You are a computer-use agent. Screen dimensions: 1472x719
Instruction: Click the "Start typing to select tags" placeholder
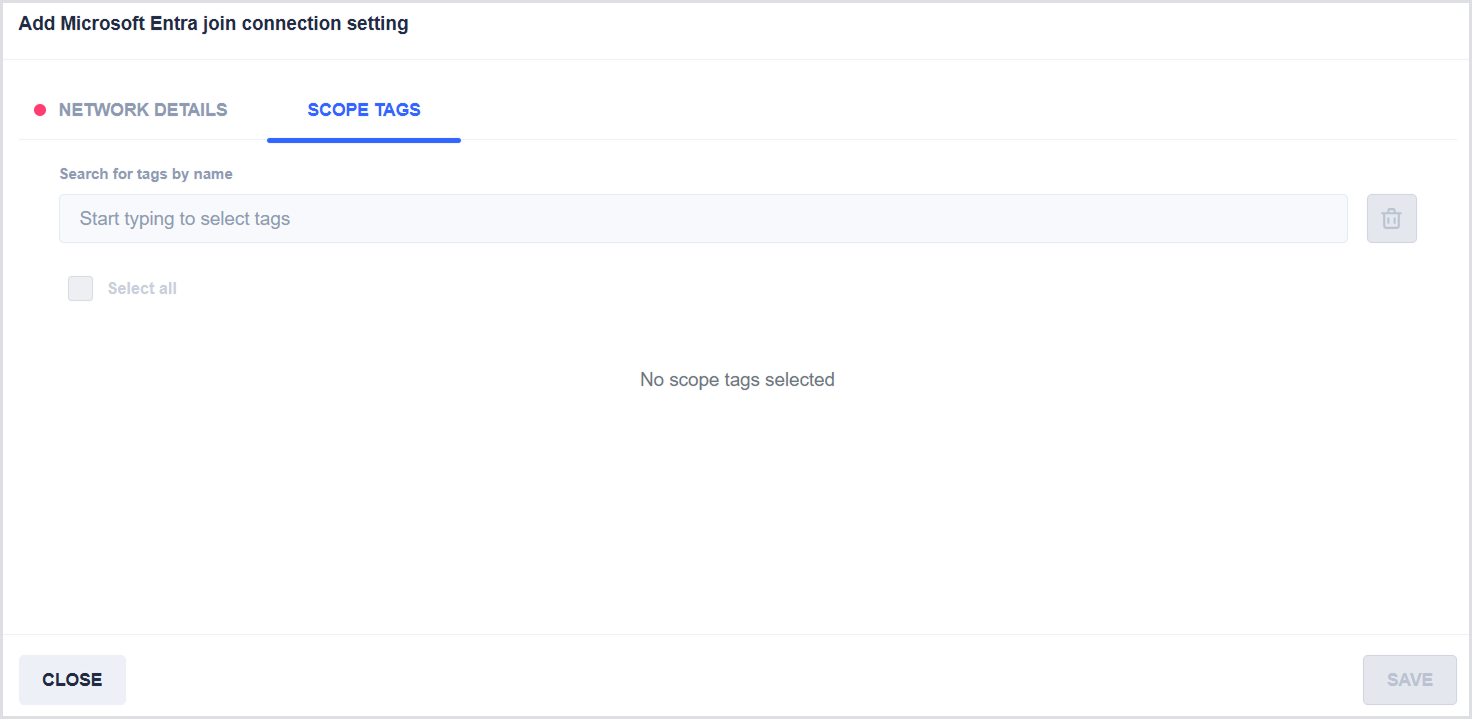[x=185, y=218]
